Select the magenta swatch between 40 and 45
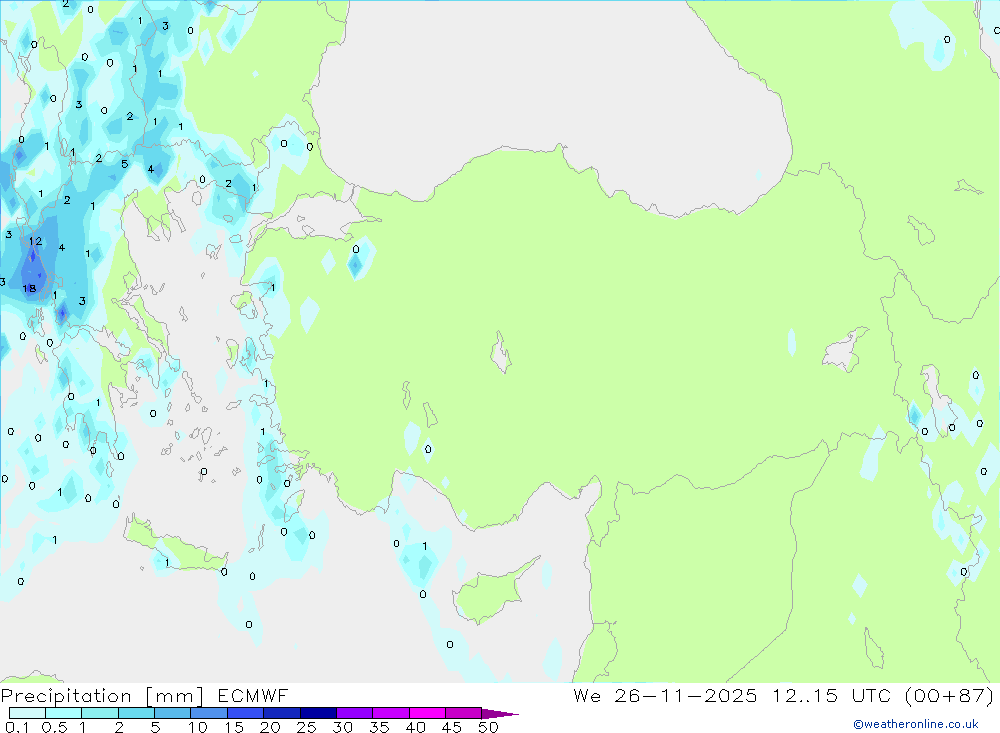The height and width of the screenshot is (733, 1000). click(x=427, y=713)
